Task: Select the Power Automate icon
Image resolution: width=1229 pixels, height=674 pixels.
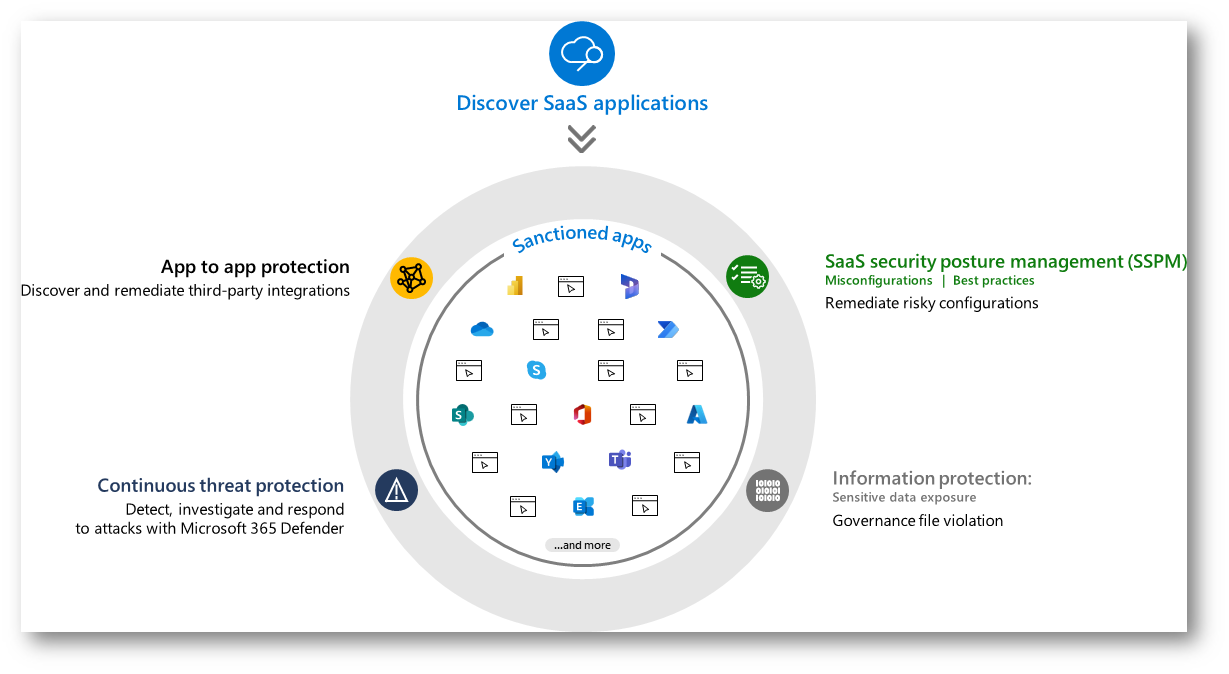Action: 668,329
